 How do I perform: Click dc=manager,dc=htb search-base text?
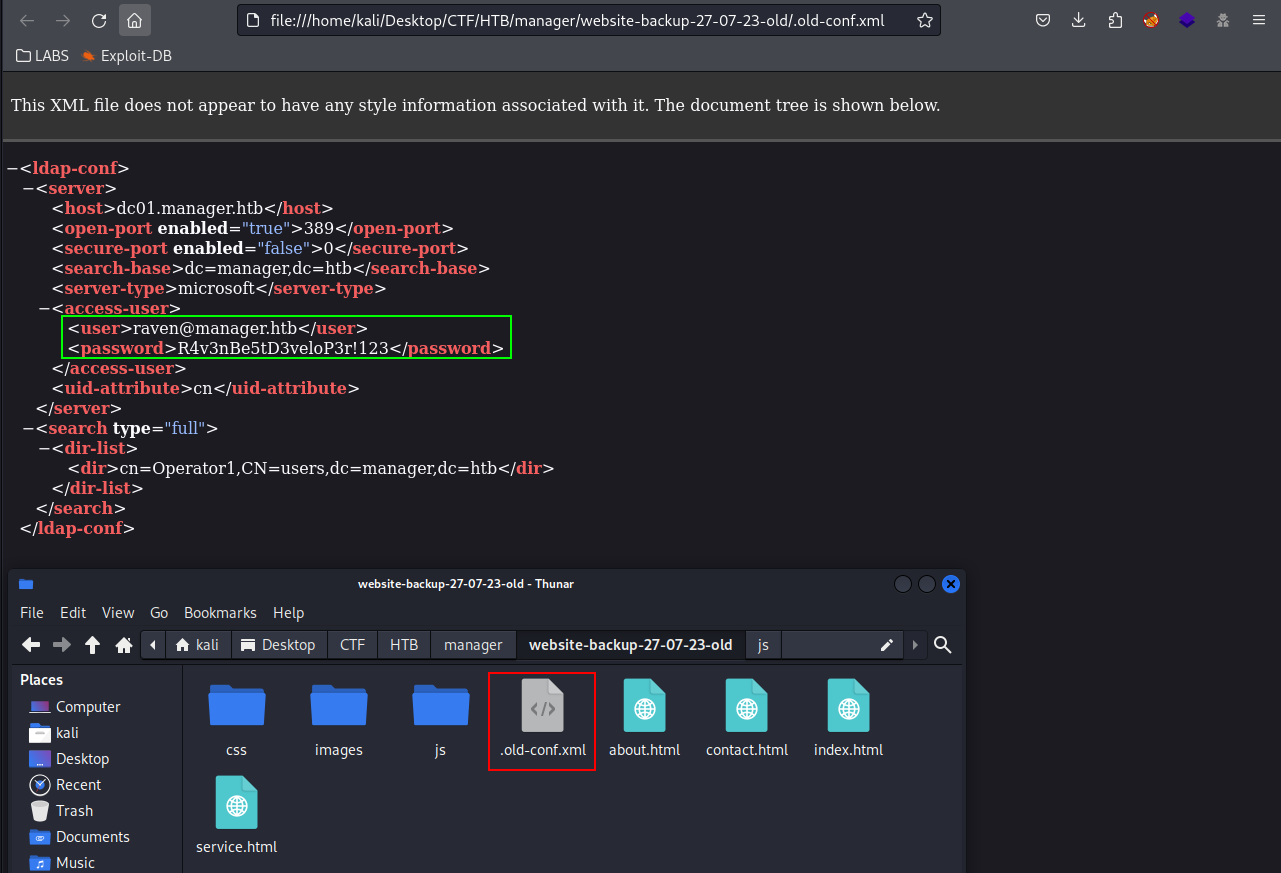coord(273,268)
